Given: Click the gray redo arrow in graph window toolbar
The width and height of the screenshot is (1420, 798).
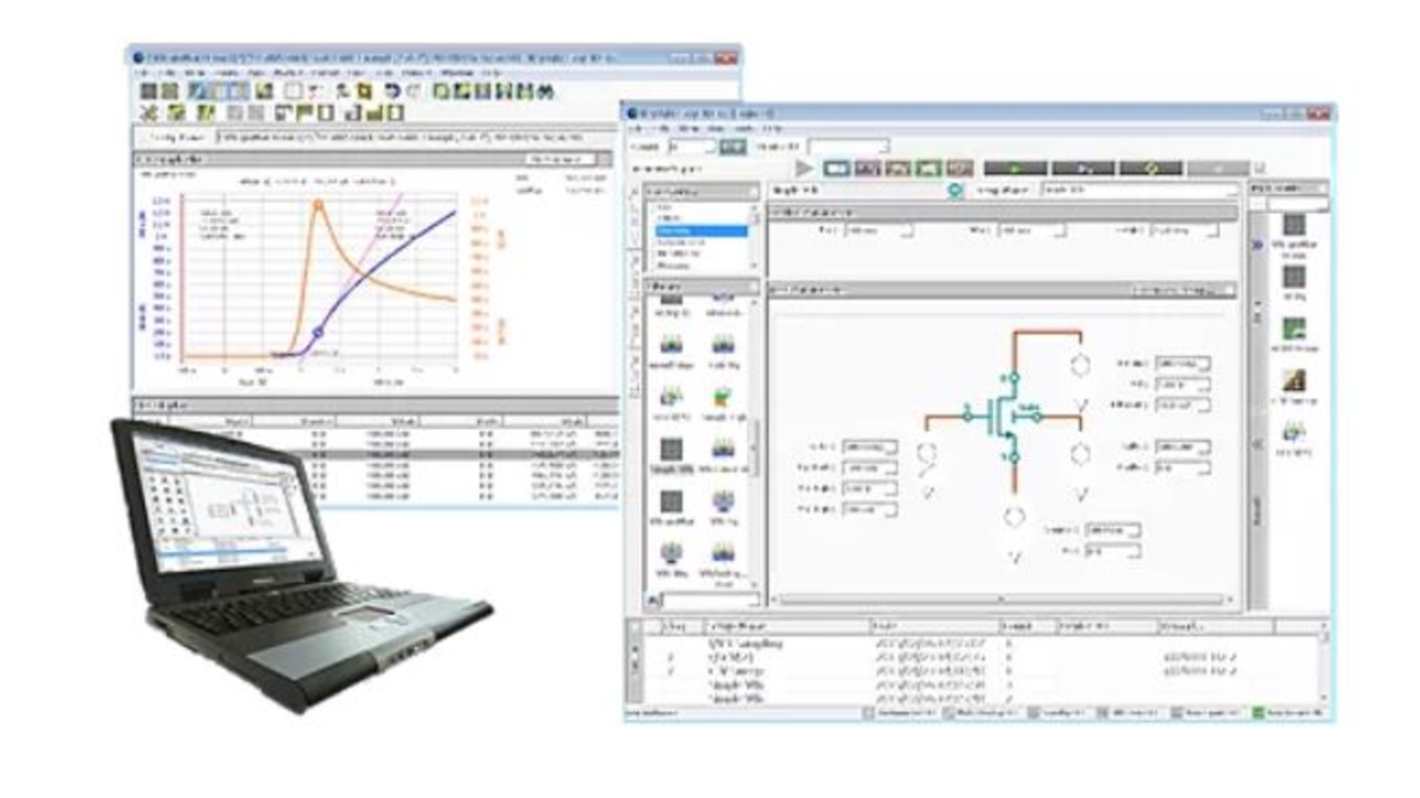Looking at the screenshot, I should point(413,91).
